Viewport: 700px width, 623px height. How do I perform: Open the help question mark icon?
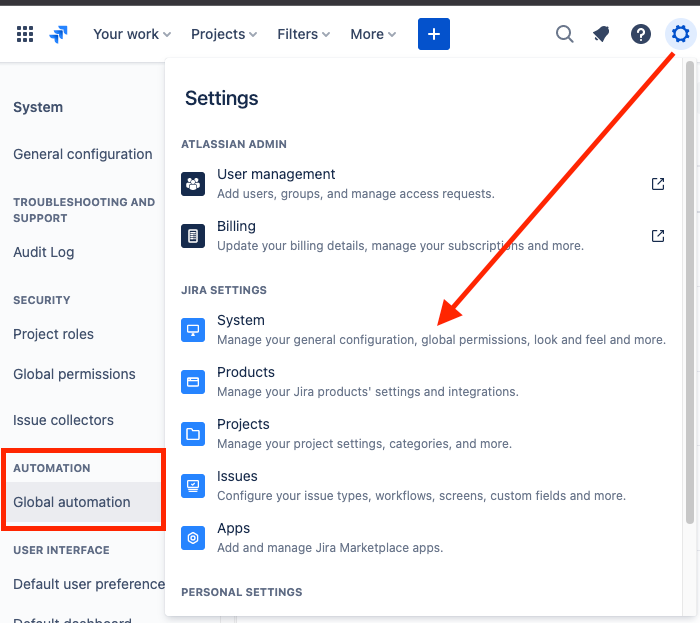pos(641,34)
